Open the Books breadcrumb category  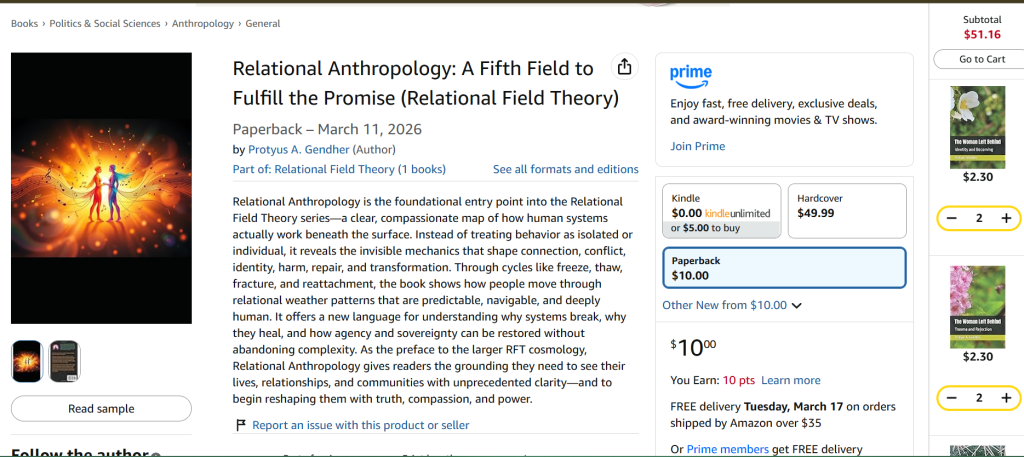pos(24,24)
